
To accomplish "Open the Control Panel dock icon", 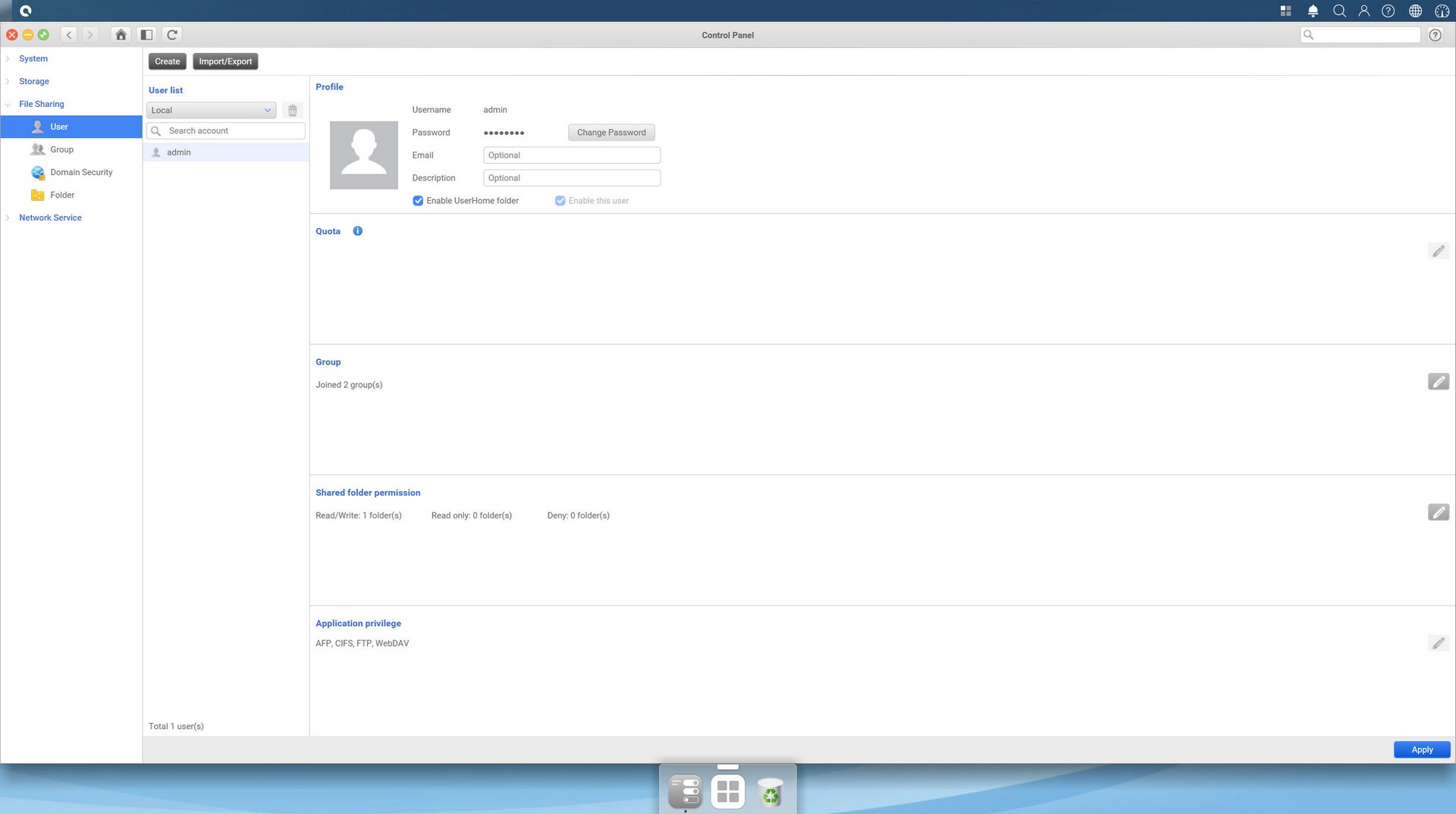I will [x=686, y=791].
